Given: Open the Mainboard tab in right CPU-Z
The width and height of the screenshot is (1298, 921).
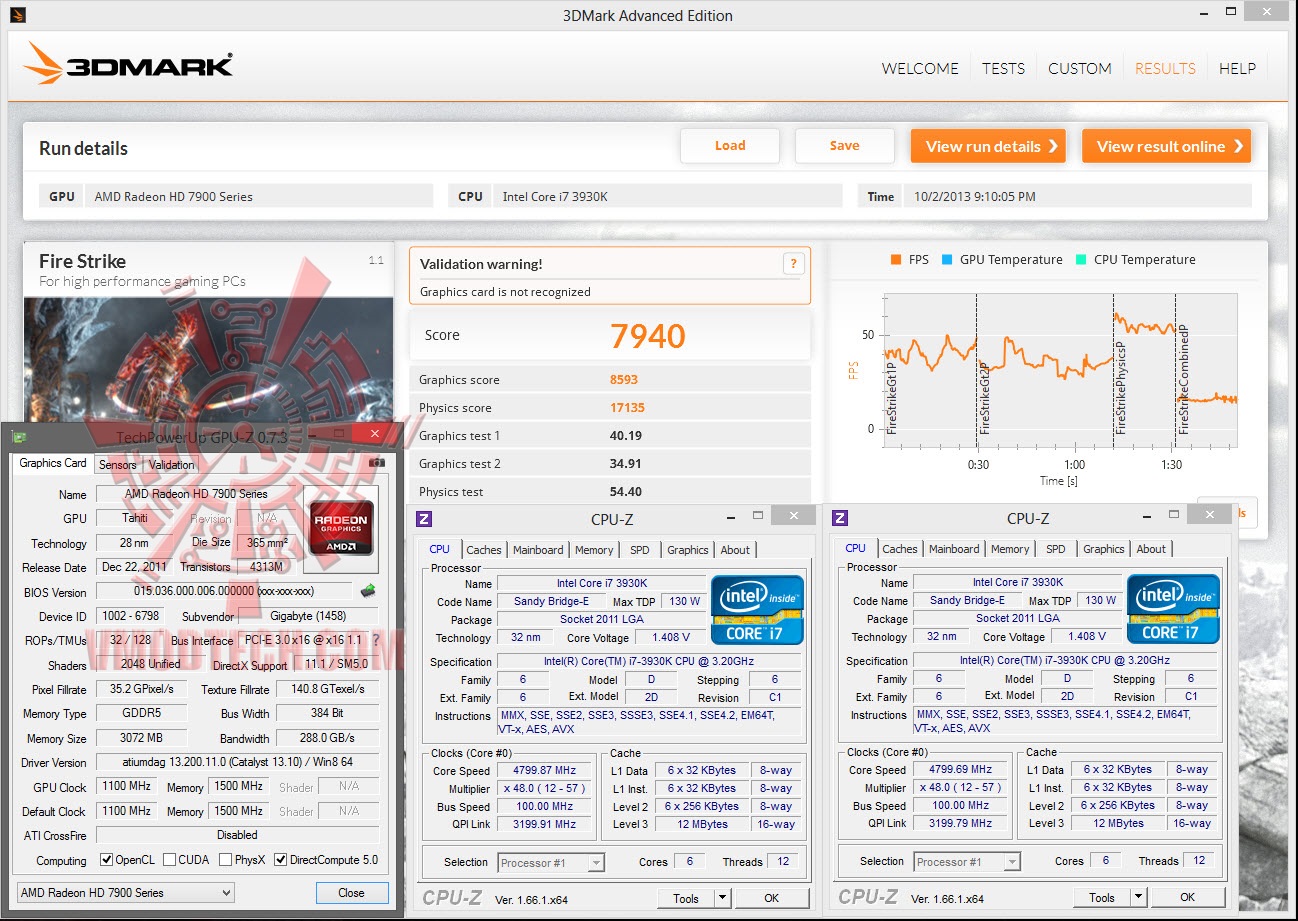Looking at the screenshot, I should [x=954, y=549].
